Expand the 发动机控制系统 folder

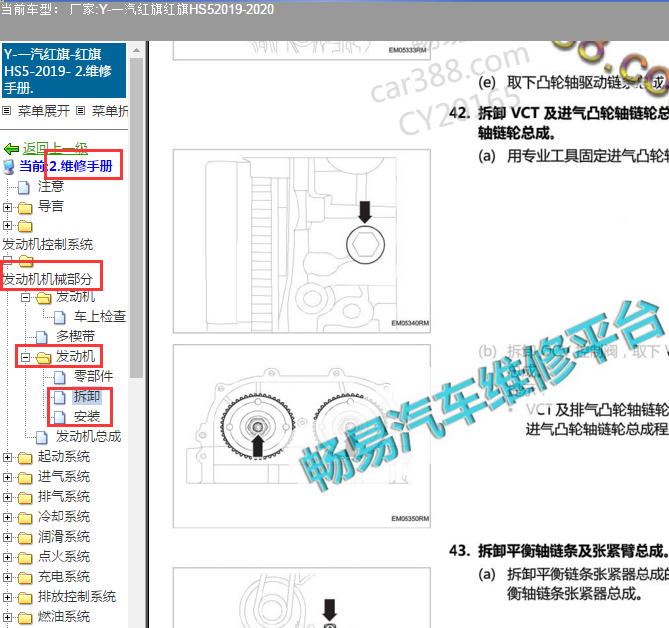tap(7, 225)
